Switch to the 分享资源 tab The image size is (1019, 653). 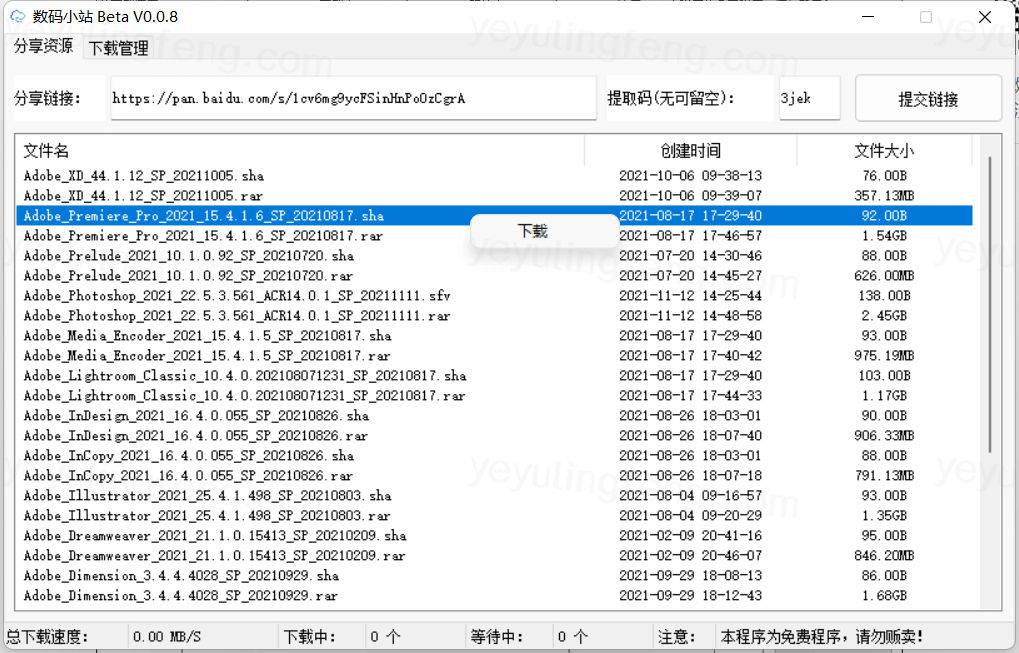[x=44, y=46]
